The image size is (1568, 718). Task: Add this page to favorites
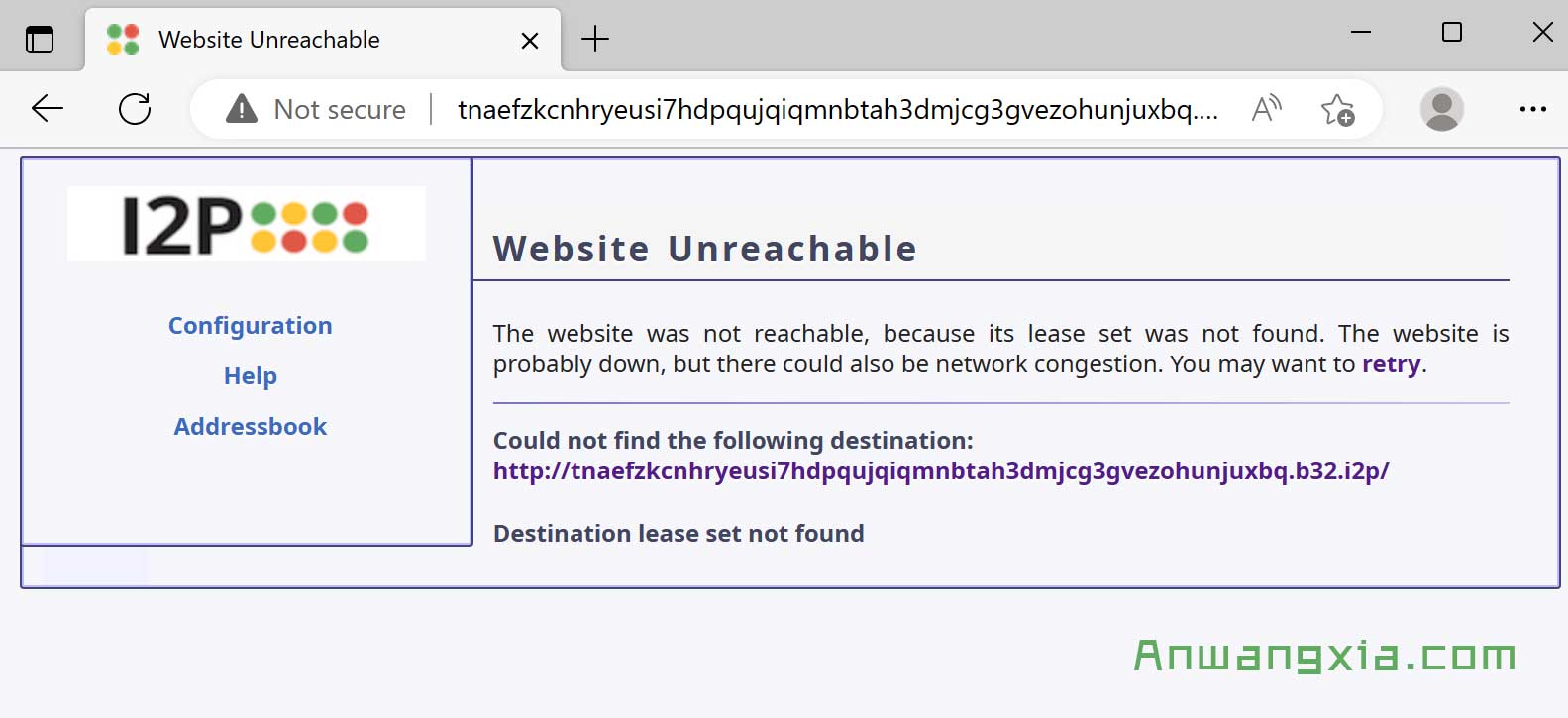1337,109
